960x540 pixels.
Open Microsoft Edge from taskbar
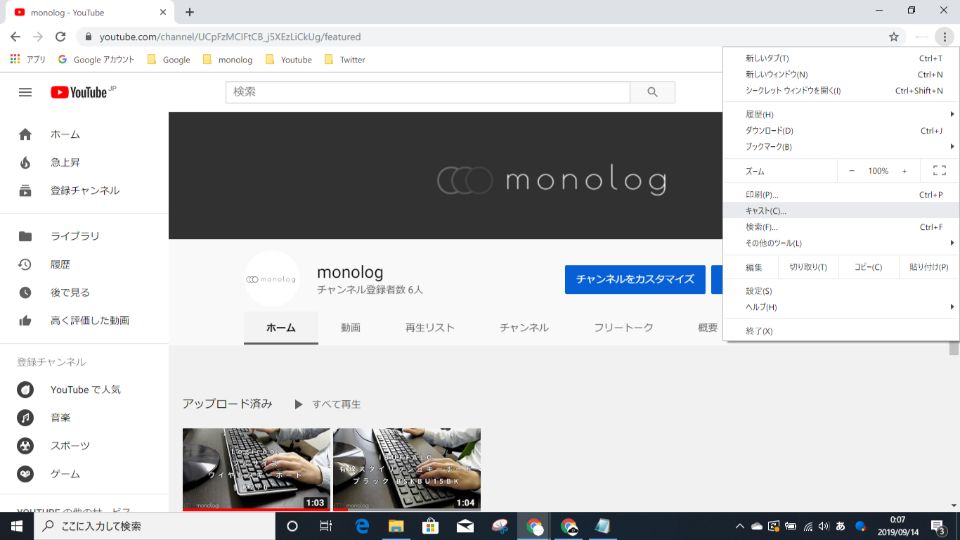362,526
